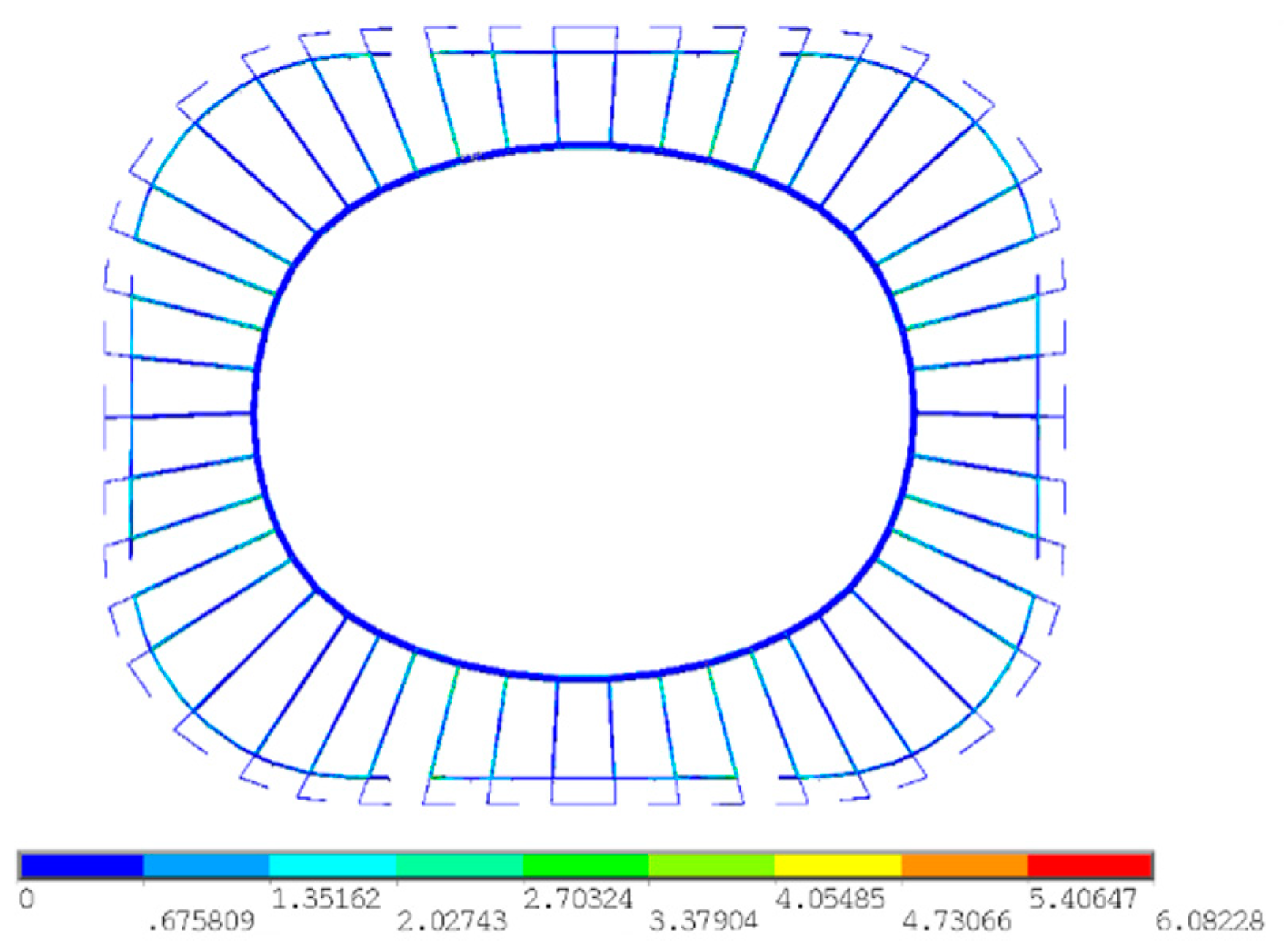Click the legend minimum value 0

click(26, 899)
